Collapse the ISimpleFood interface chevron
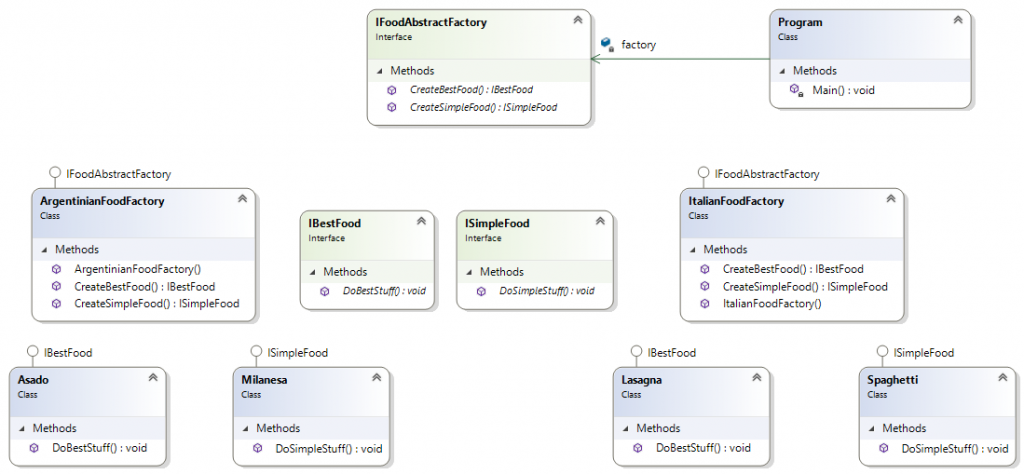Image resolution: width=1024 pixels, height=474 pixels. (600, 221)
